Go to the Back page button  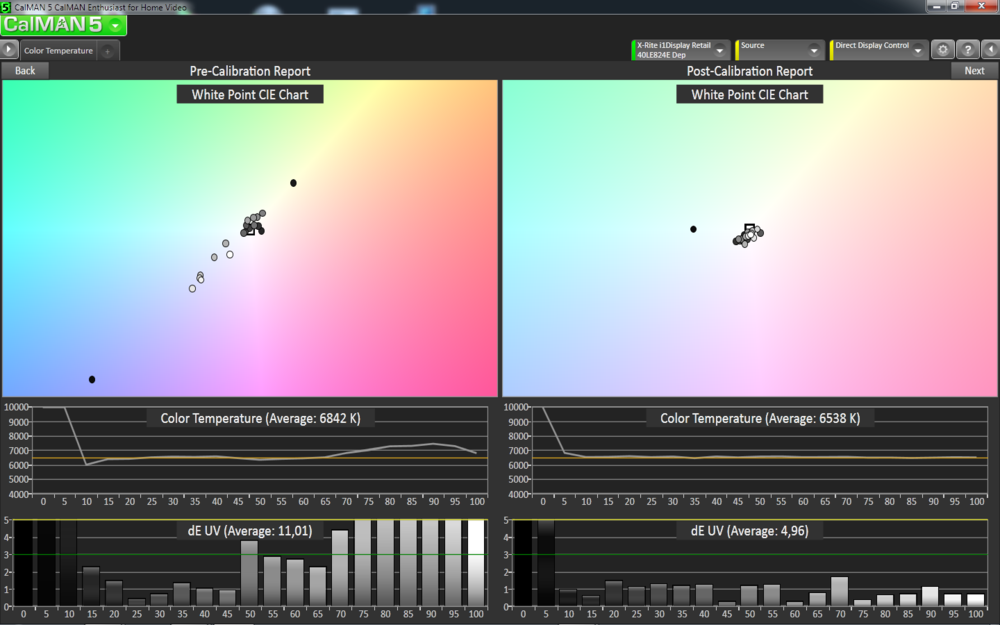[25, 71]
